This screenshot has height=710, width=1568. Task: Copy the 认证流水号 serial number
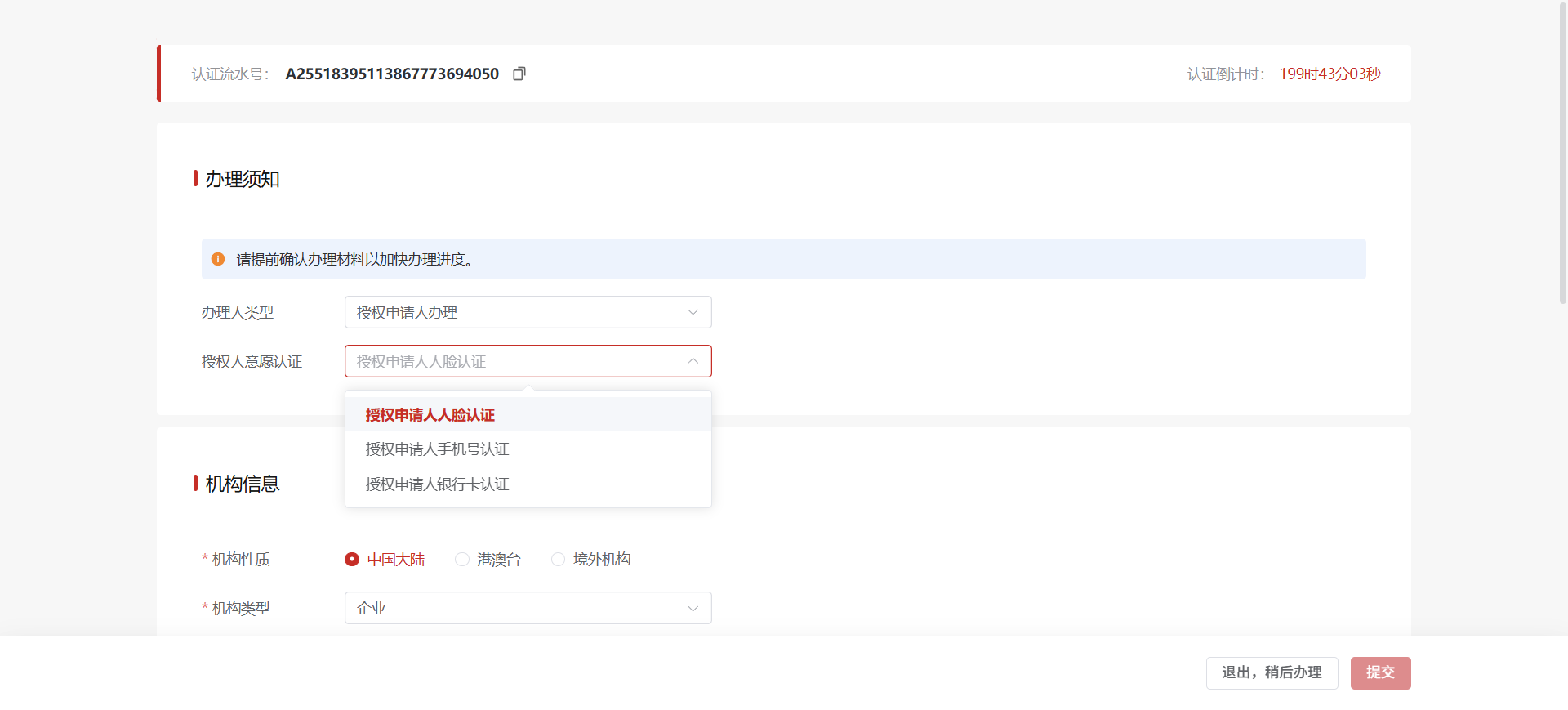pos(519,74)
